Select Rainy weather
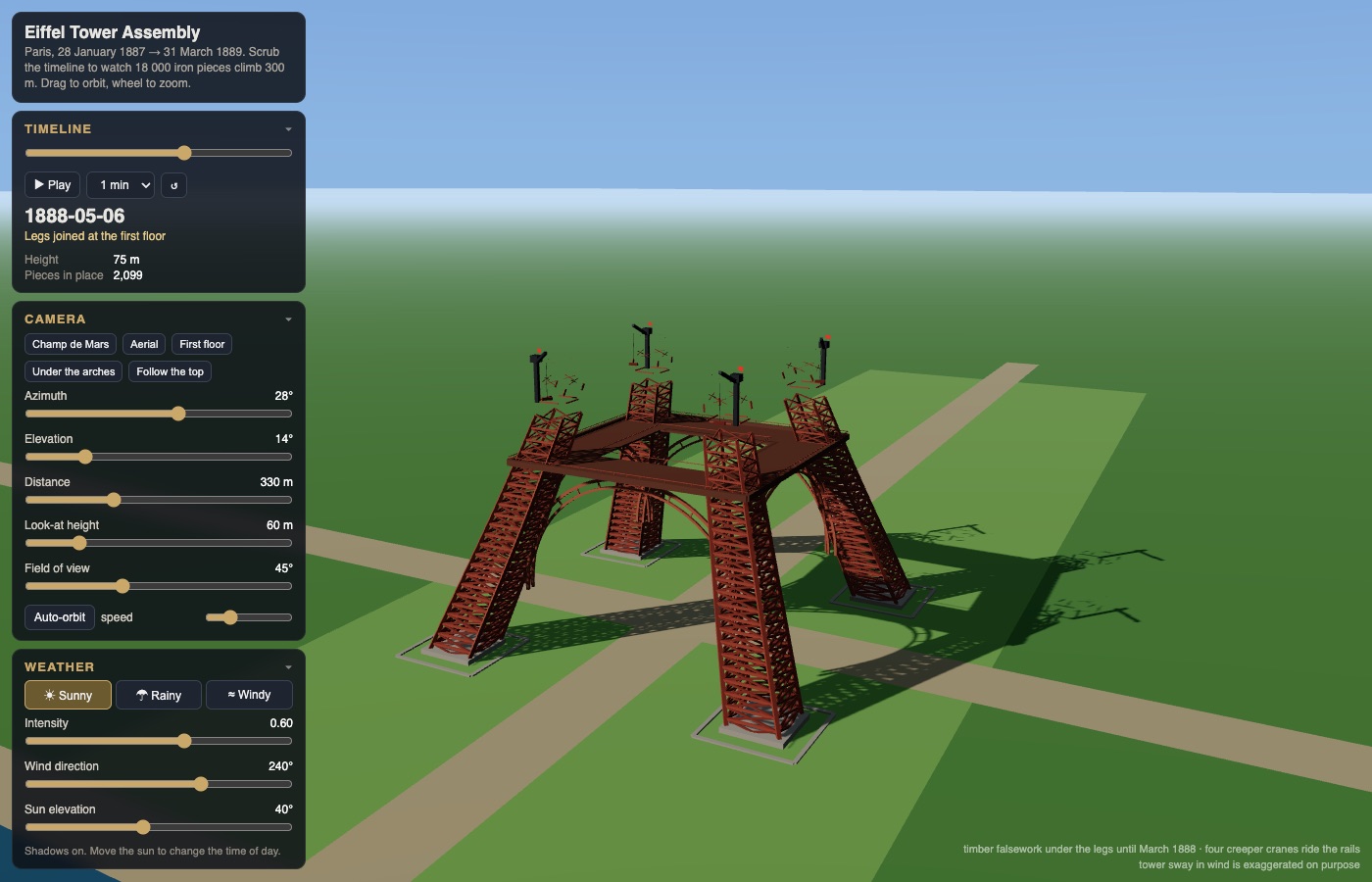 (x=159, y=695)
